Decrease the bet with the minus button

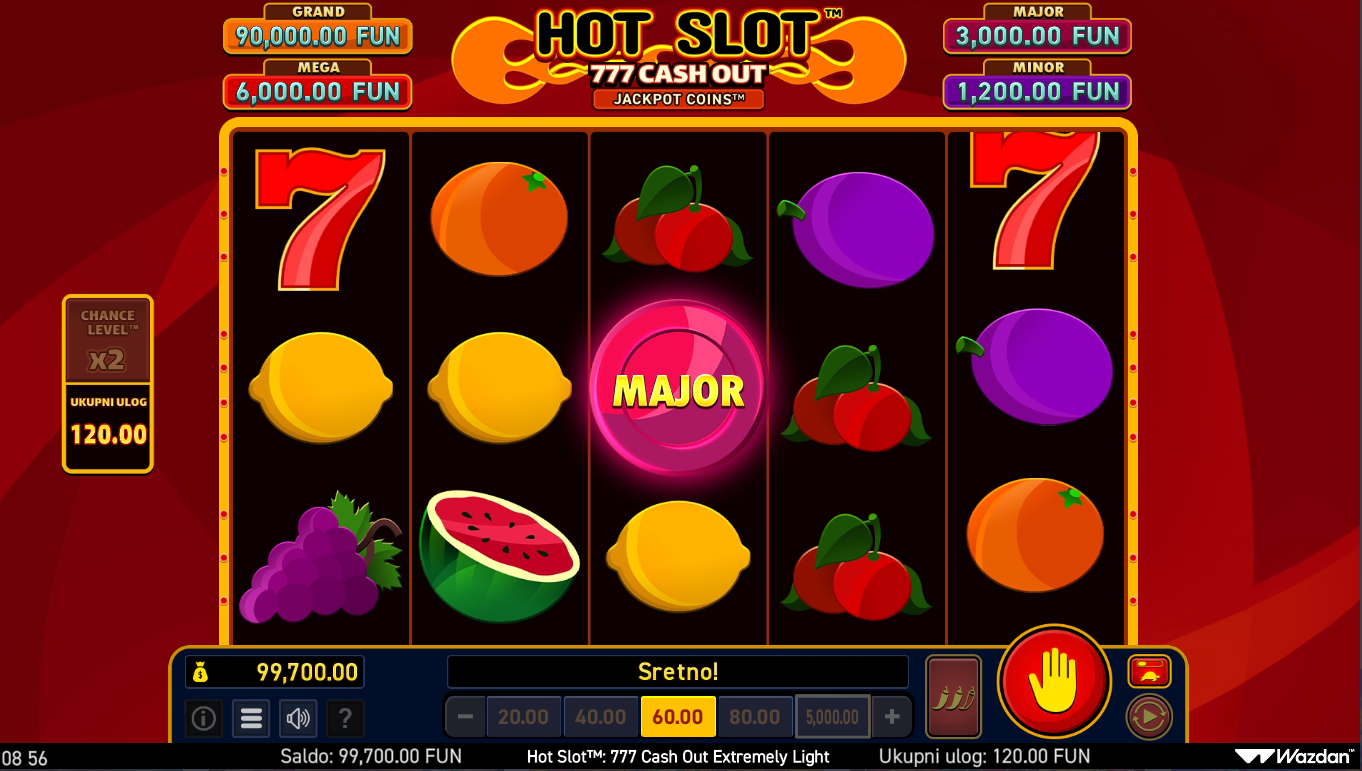[x=465, y=717]
